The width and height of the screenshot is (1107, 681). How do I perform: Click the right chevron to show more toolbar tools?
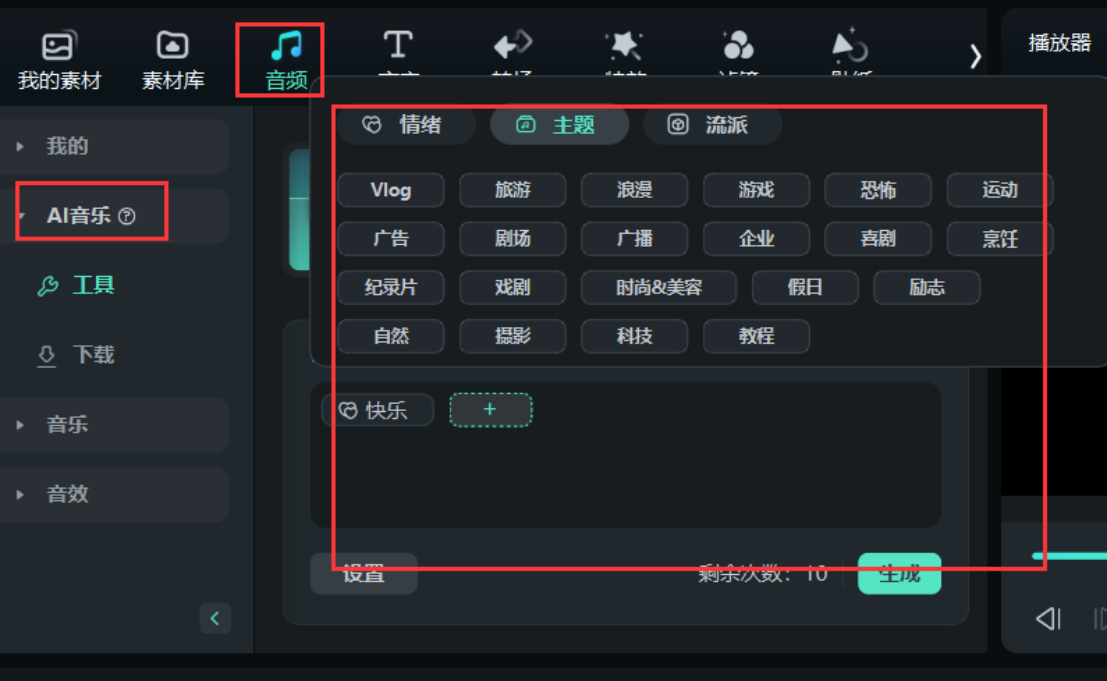pos(975,57)
